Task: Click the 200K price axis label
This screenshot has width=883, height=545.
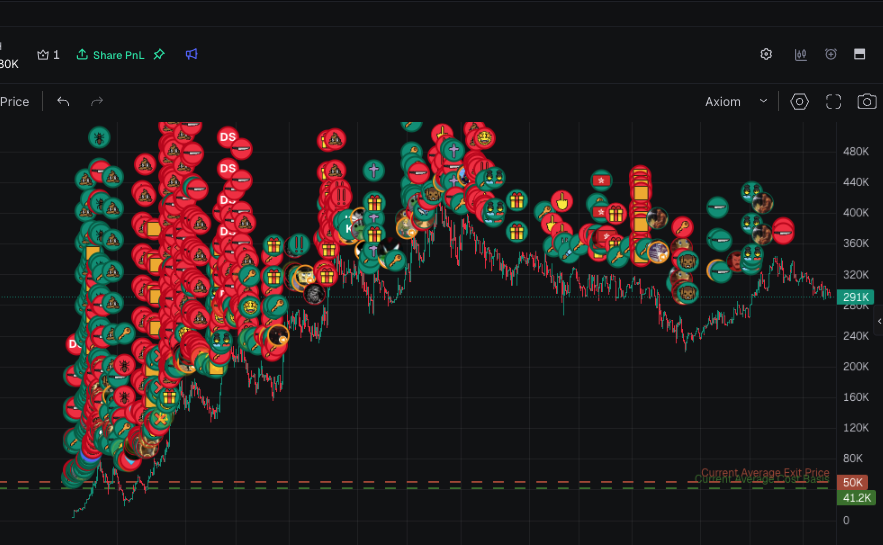Action: click(855, 367)
